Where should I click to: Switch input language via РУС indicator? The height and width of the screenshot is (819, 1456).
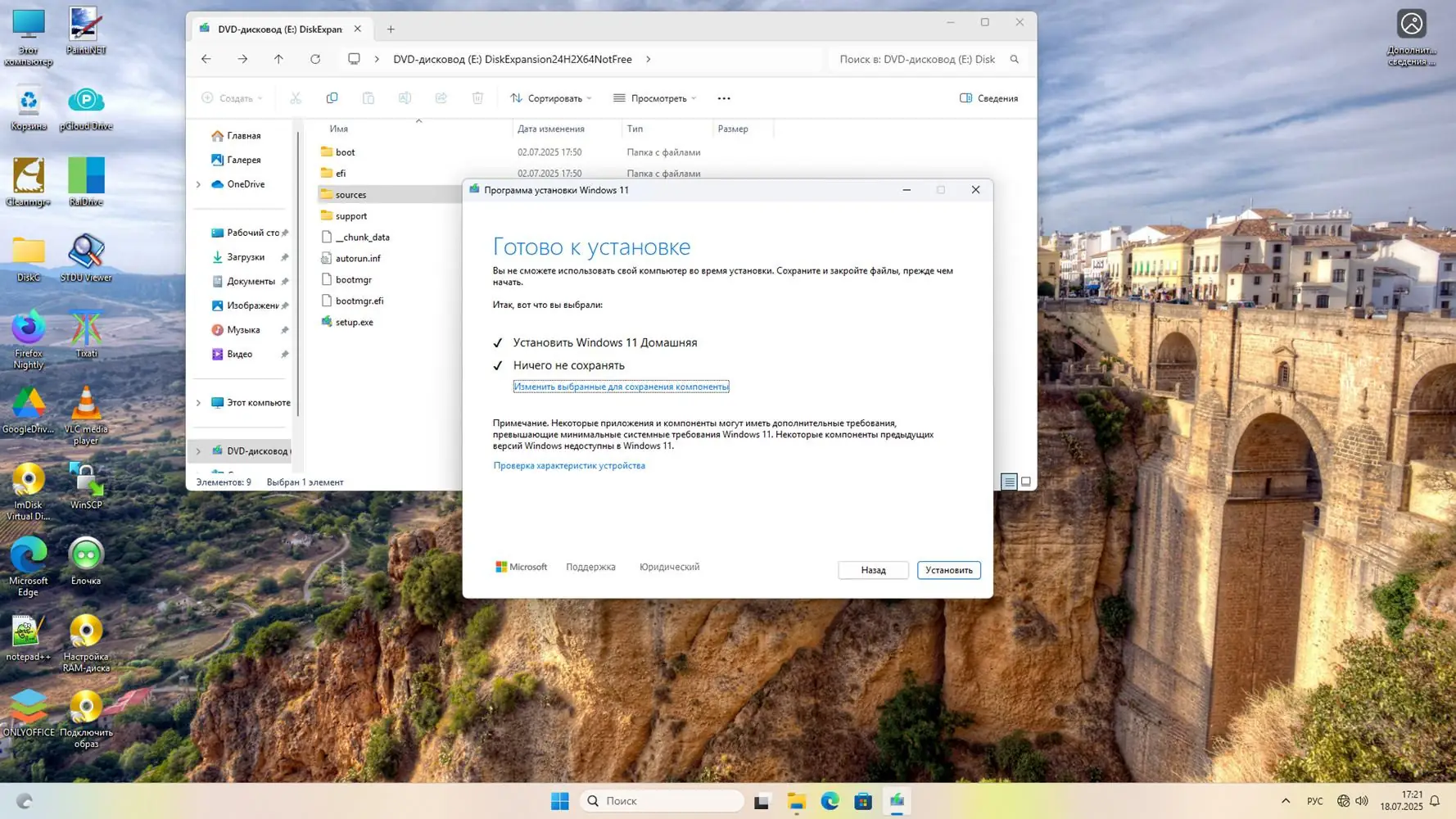pos(1315,801)
